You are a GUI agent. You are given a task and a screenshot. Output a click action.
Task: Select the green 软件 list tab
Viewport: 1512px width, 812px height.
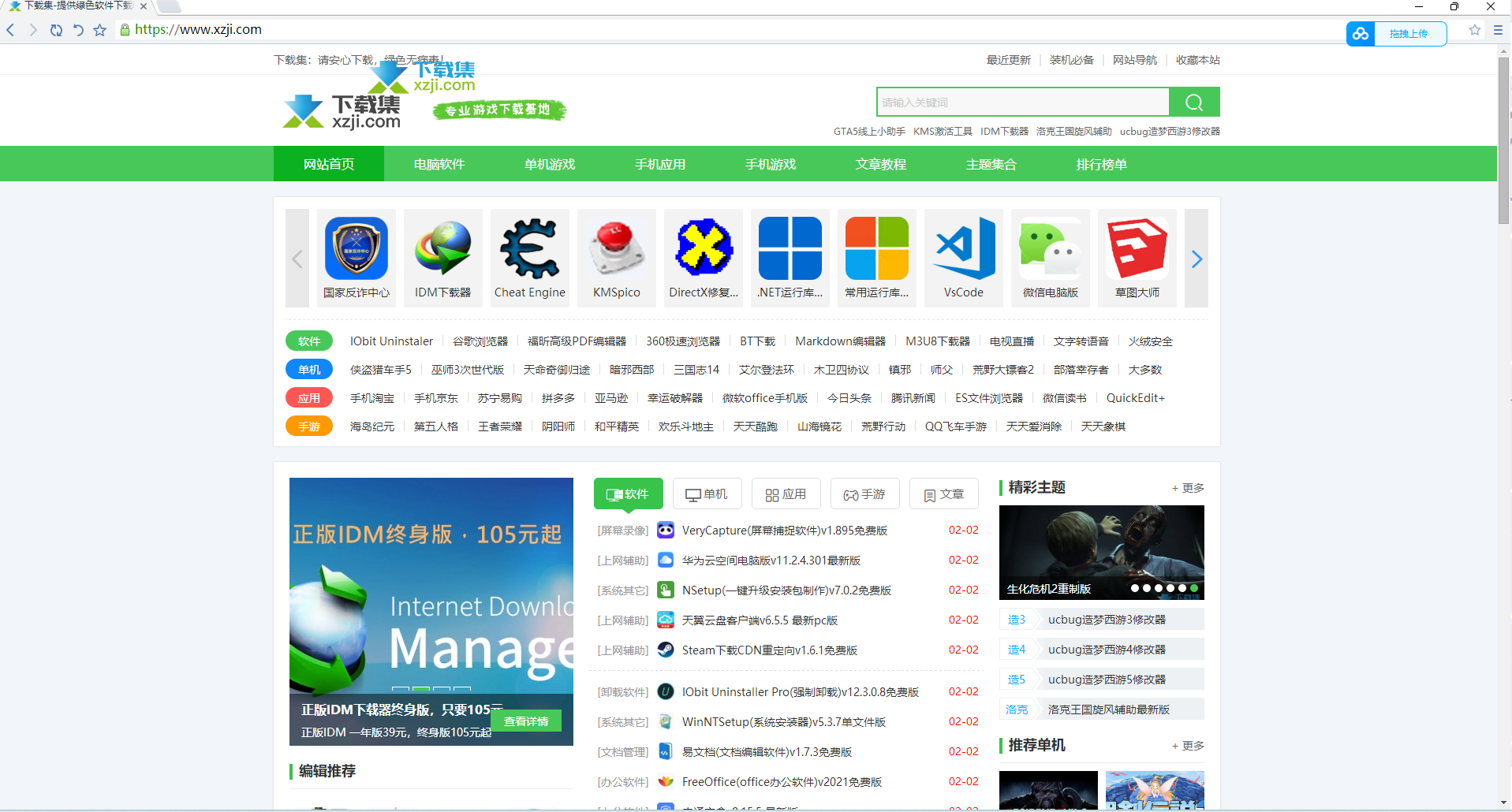point(629,494)
